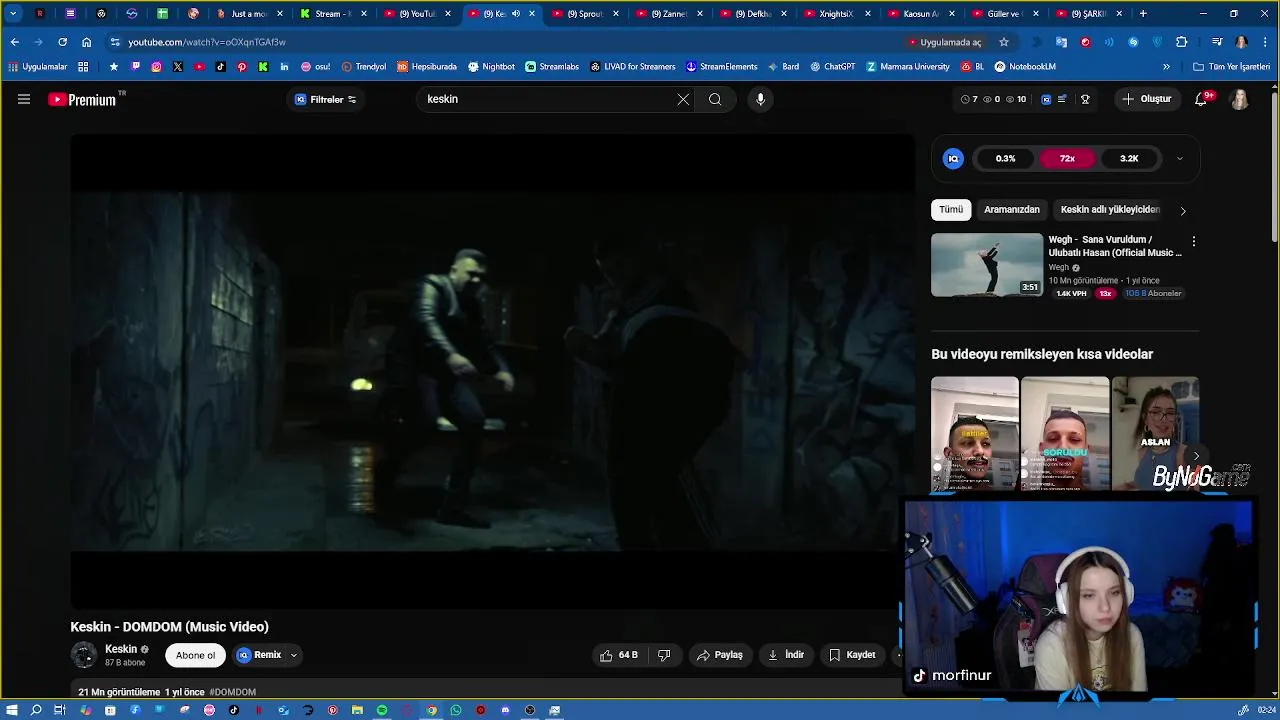Open Instagram bookmark icon in bookmarks bar

(x=156, y=67)
